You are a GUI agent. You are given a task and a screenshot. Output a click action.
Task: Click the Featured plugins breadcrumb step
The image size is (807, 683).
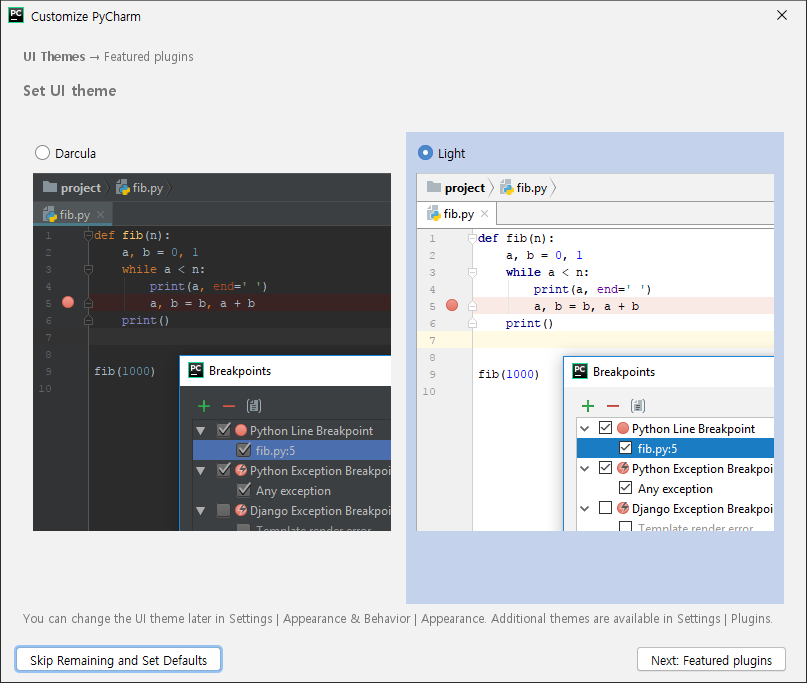click(149, 57)
